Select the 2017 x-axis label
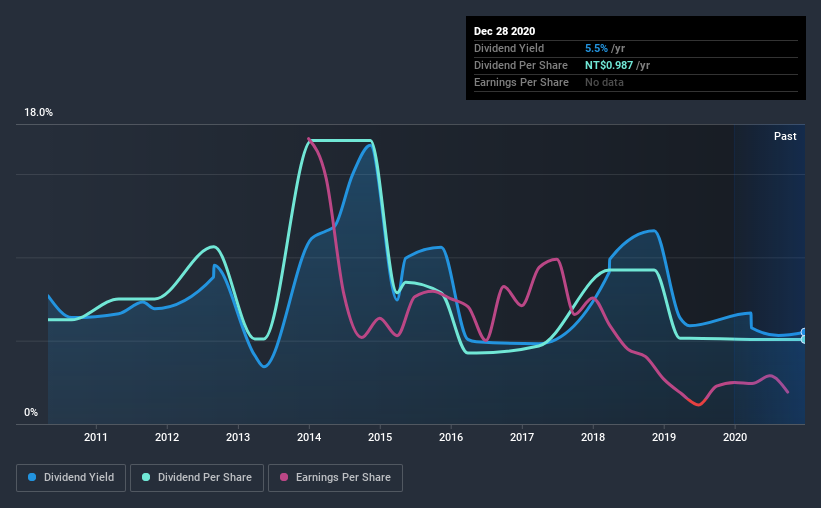This screenshot has height=508, width=821. pyautogui.click(x=522, y=437)
